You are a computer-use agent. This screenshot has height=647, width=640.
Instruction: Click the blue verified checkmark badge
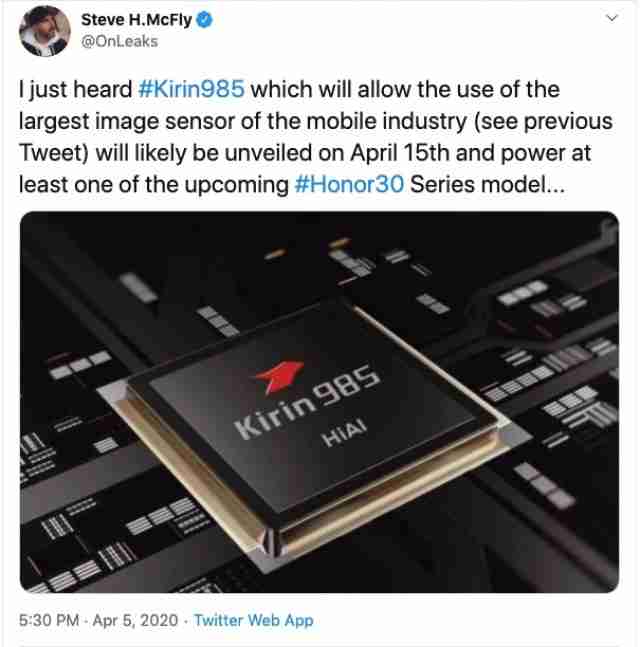pyautogui.click(x=204, y=20)
